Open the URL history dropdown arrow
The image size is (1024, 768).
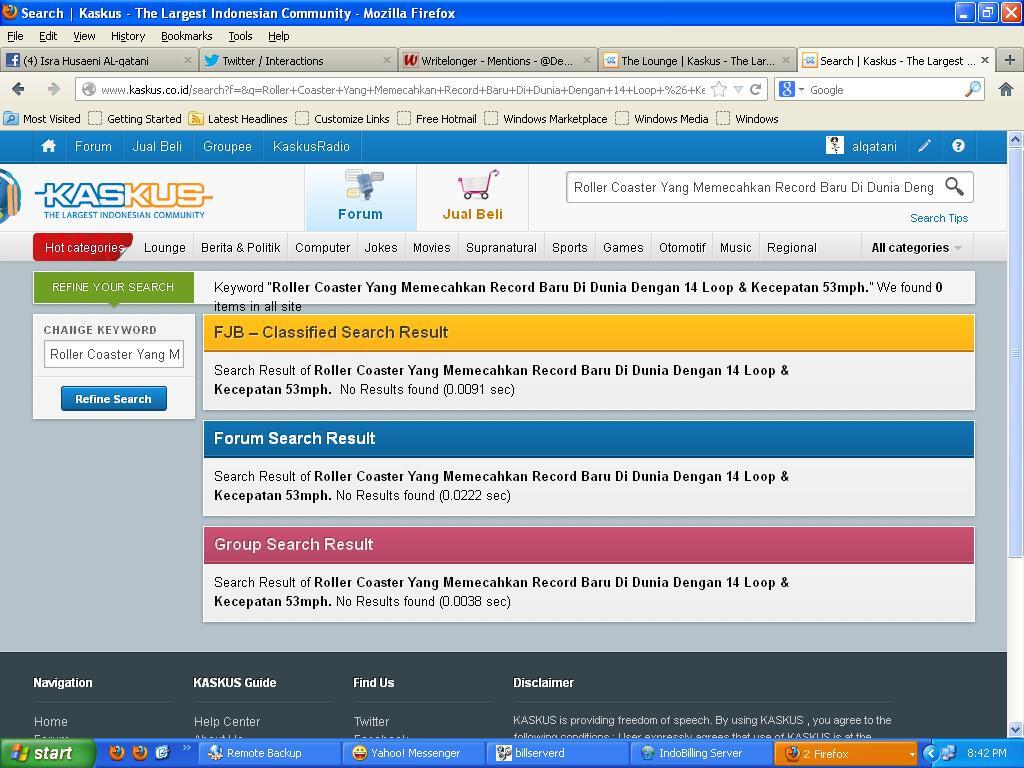pos(739,89)
